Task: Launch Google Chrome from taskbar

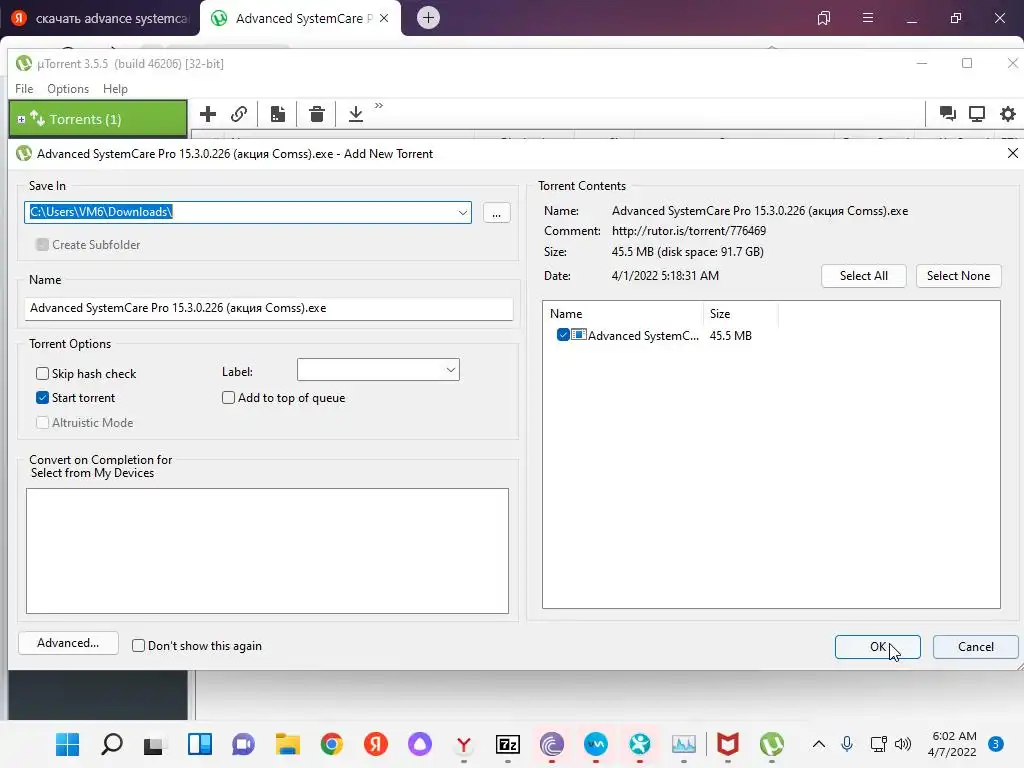Action: 332,744
